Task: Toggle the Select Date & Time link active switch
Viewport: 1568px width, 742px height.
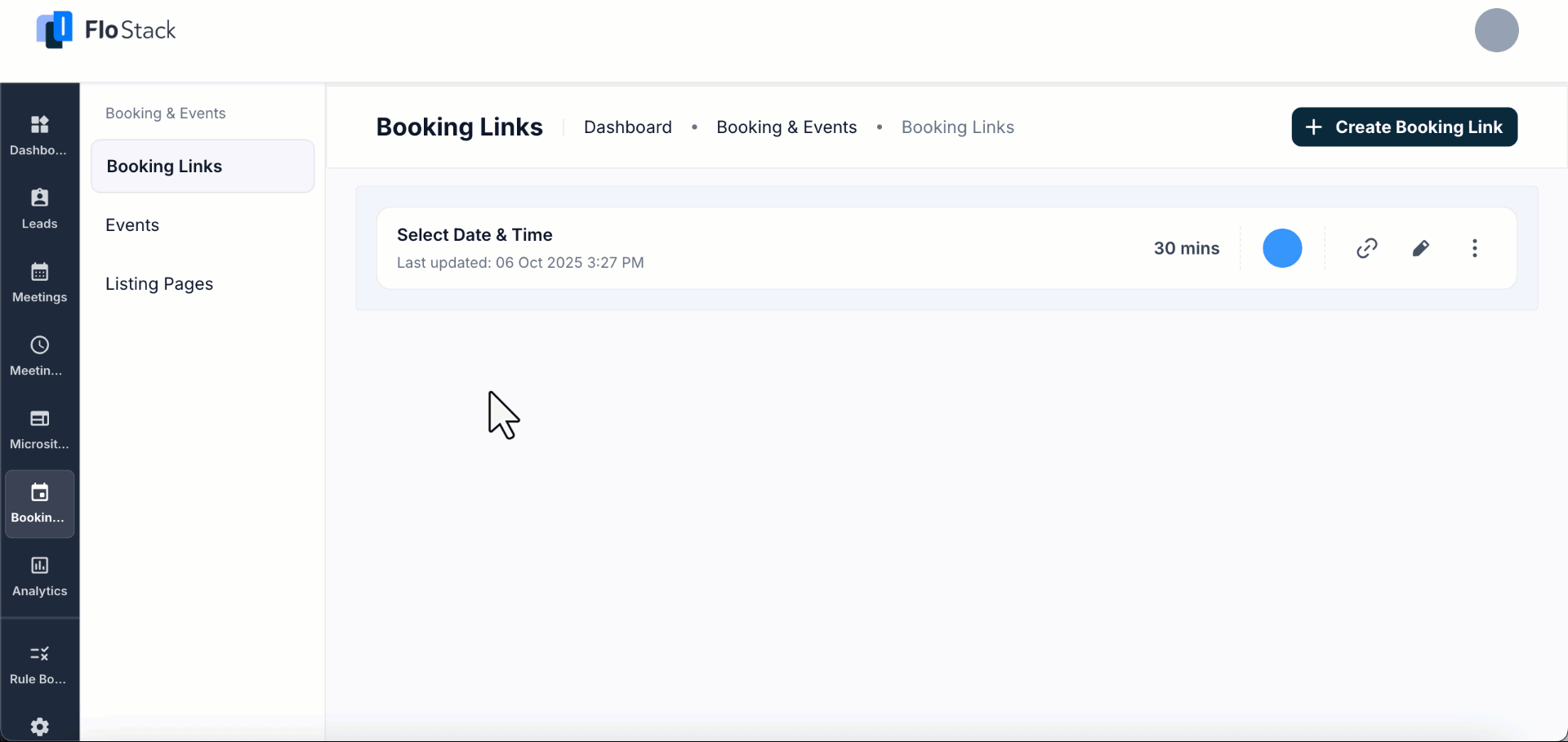Action: [1281, 248]
